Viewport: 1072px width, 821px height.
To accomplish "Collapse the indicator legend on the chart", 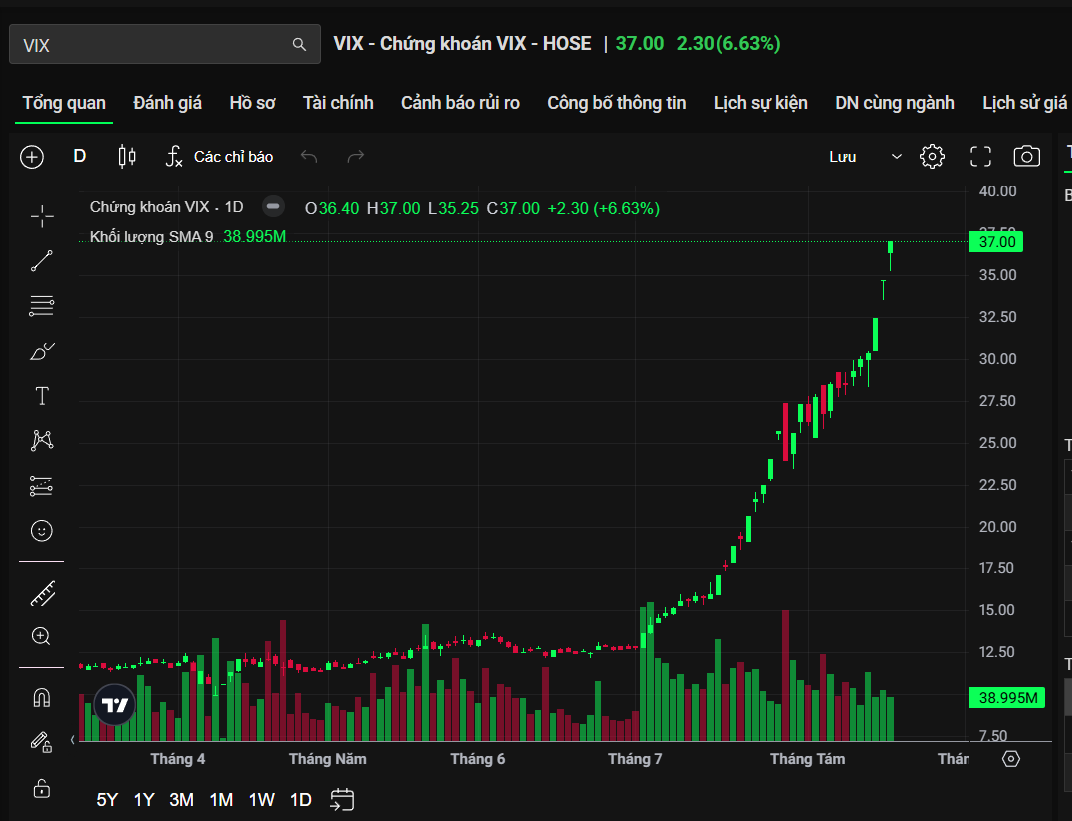I will coord(273,206).
